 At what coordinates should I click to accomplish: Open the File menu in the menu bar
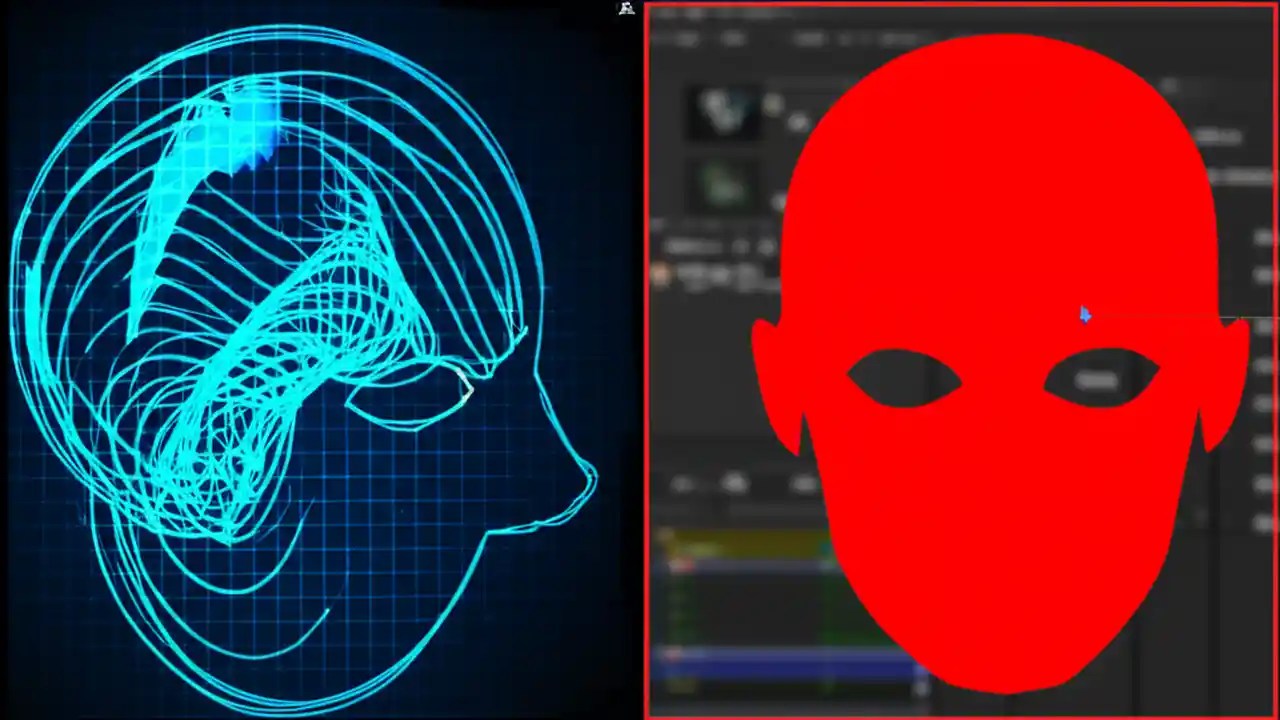click(x=665, y=12)
